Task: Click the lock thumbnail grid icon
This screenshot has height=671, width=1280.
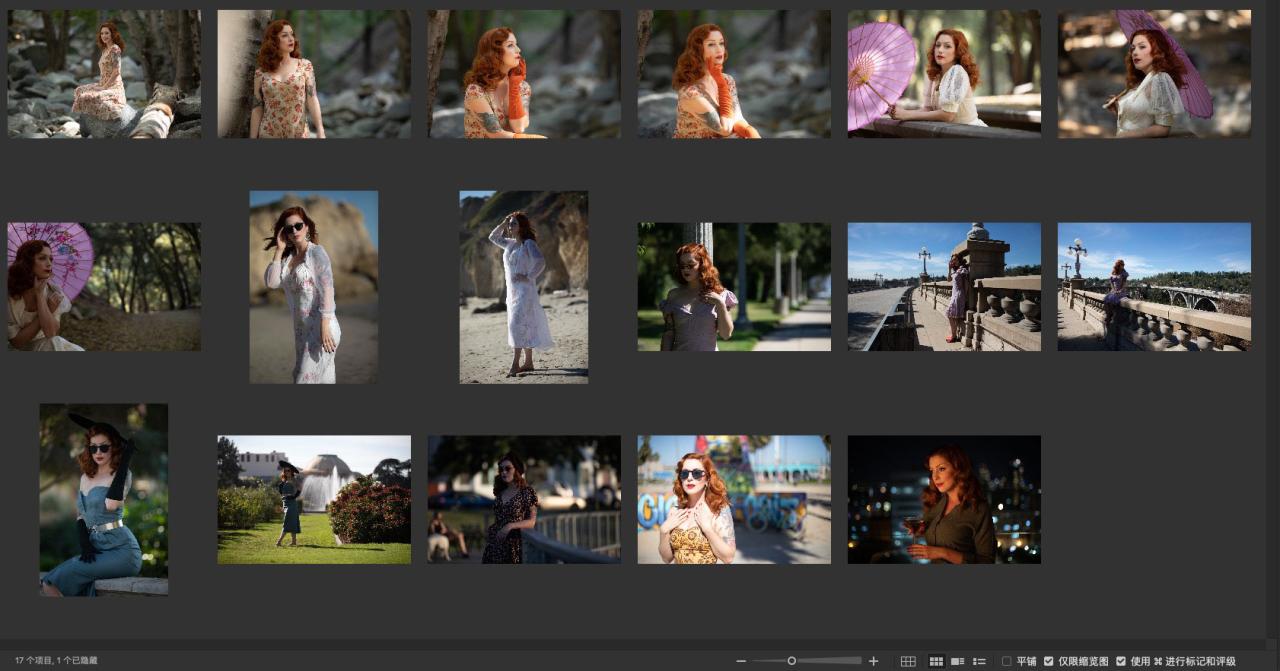Action: point(908,661)
